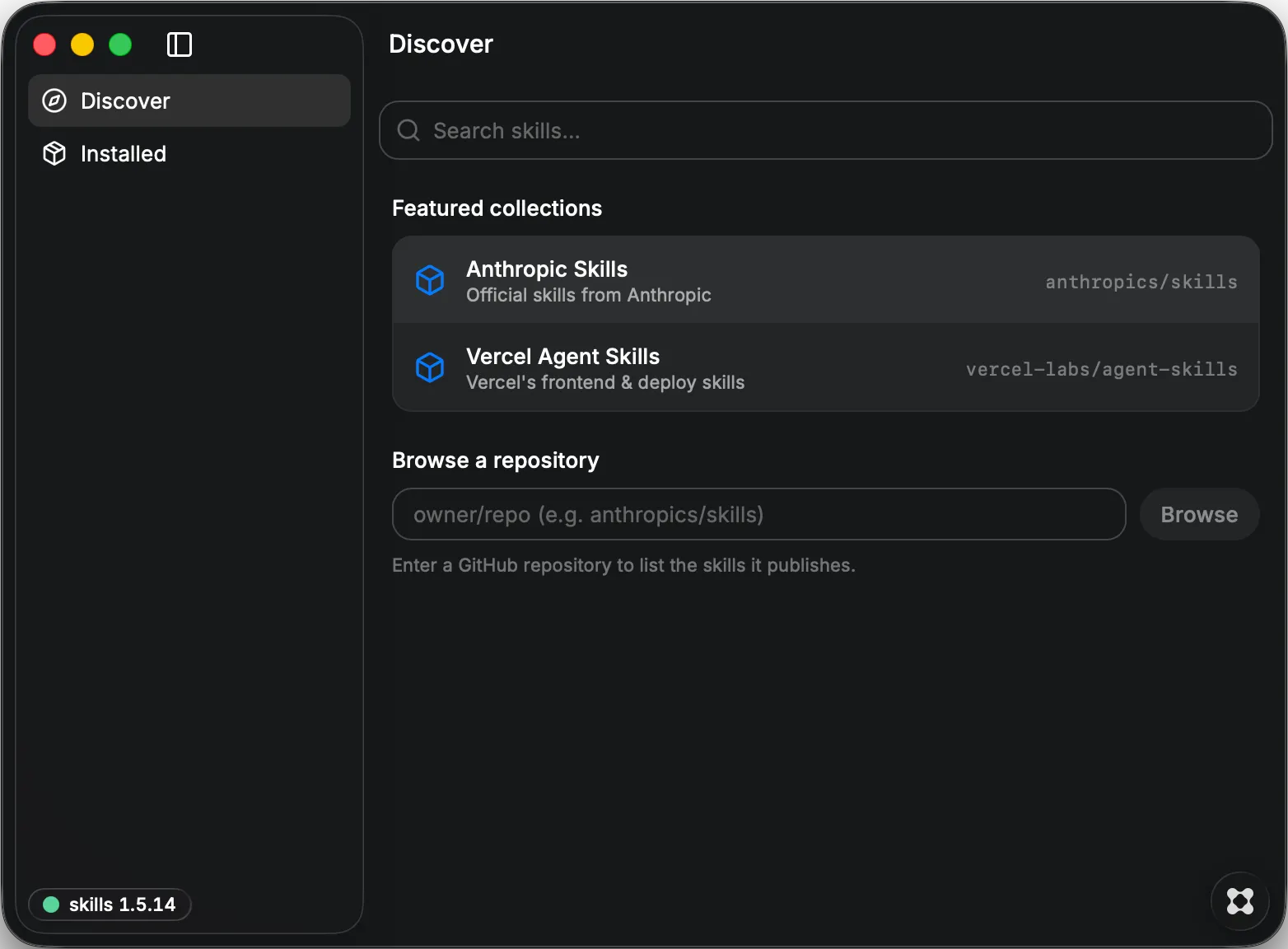The height and width of the screenshot is (949, 1288).
Task: Click the Discover page title
Action: pyautogui.click(x=441, y=44)
